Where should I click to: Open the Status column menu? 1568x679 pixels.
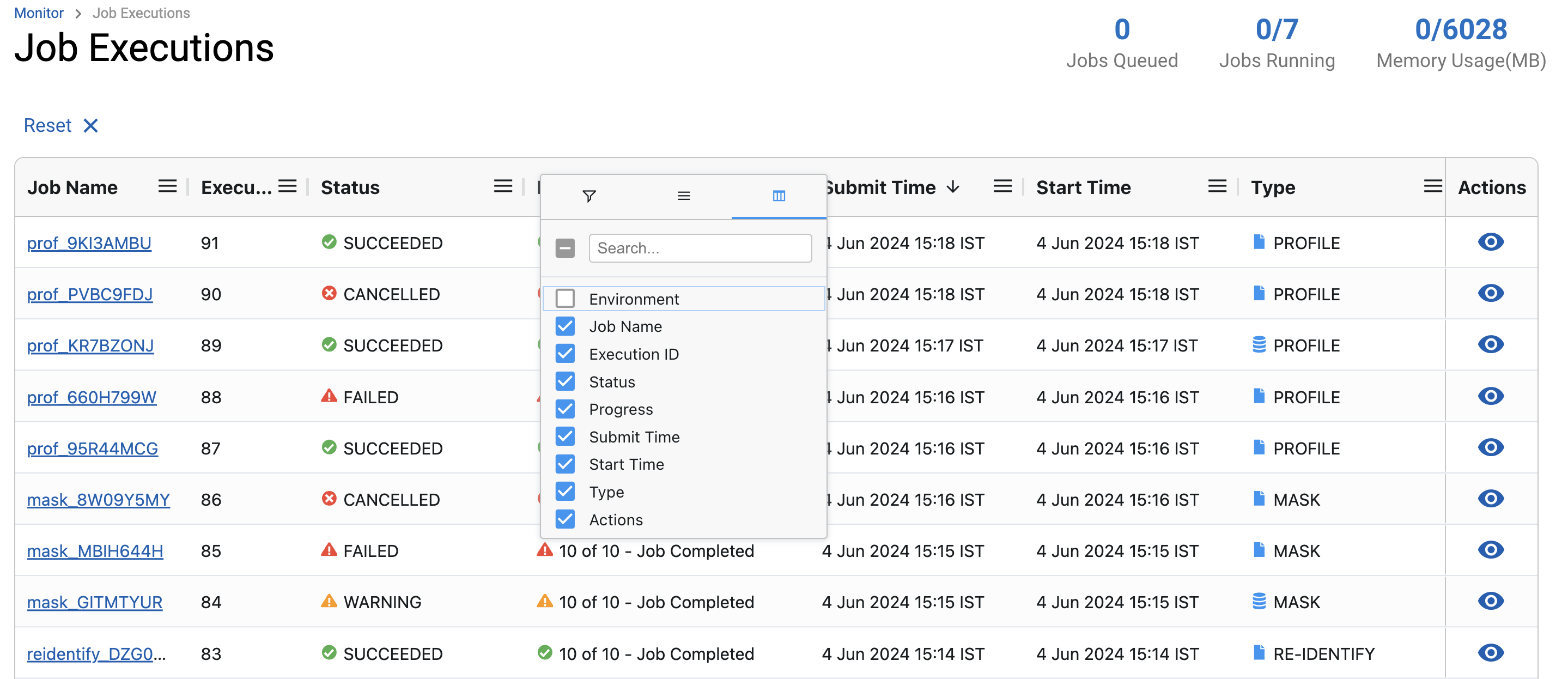tap(503, 186)
